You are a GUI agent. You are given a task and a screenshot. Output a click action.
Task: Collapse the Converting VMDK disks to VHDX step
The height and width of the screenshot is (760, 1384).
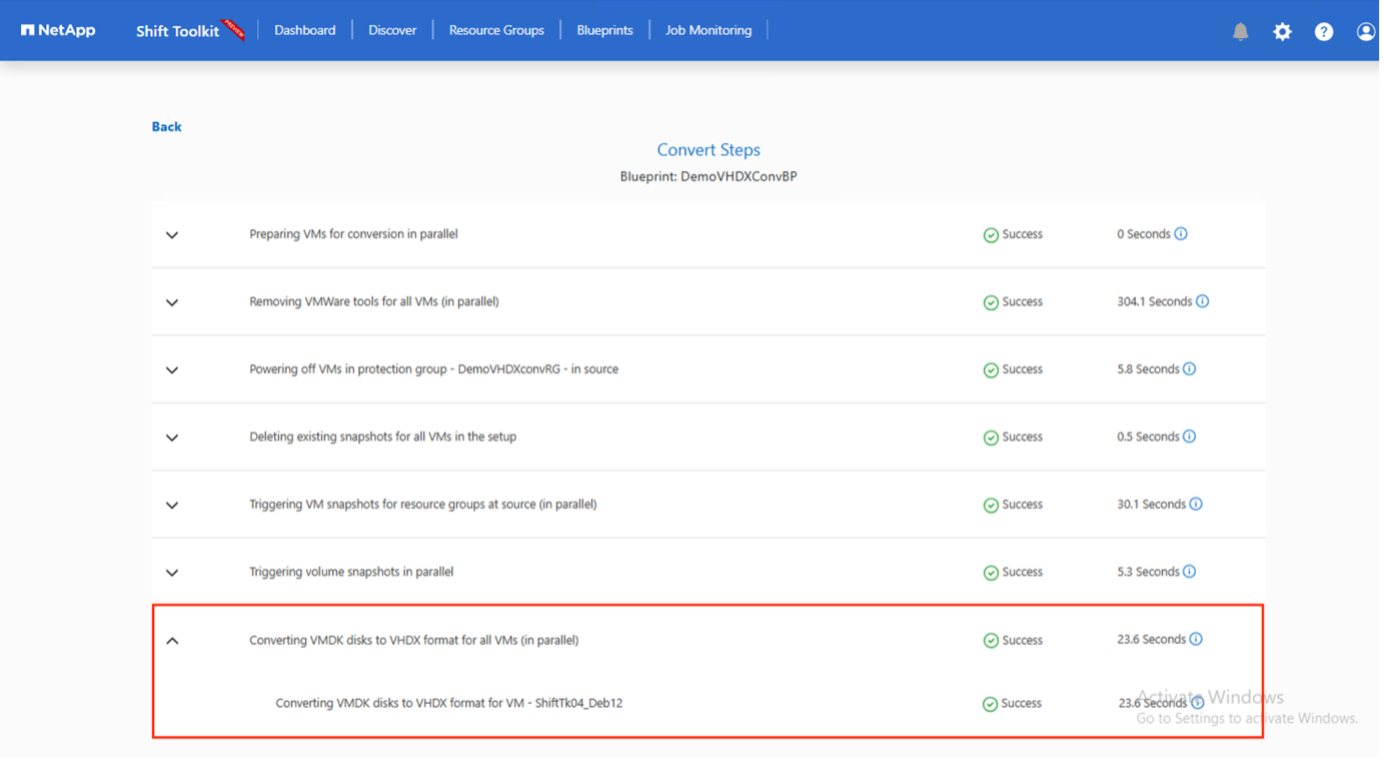(172, 640)
